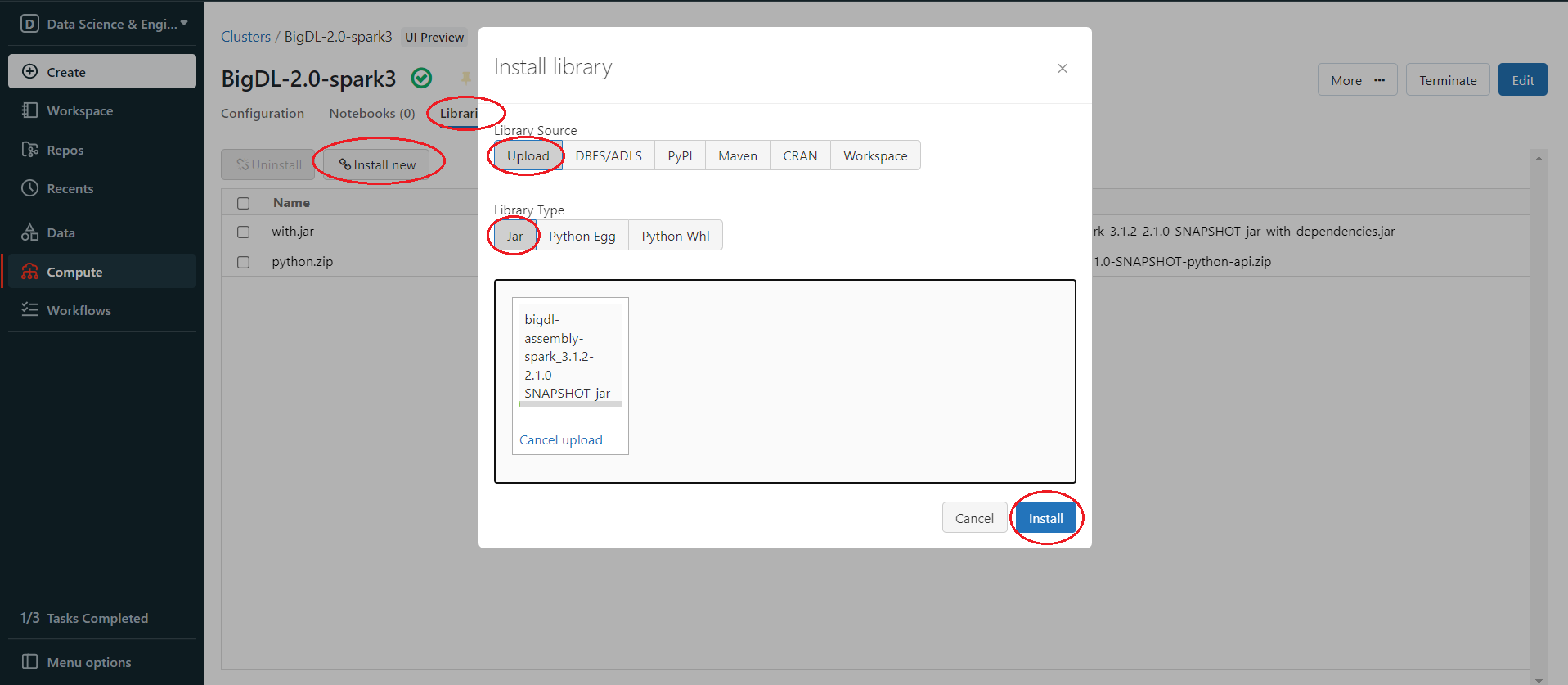This screenshot has width=1568, height=685.
Task: Open the Workflows sidebar icon
Action: coord(29,310)
